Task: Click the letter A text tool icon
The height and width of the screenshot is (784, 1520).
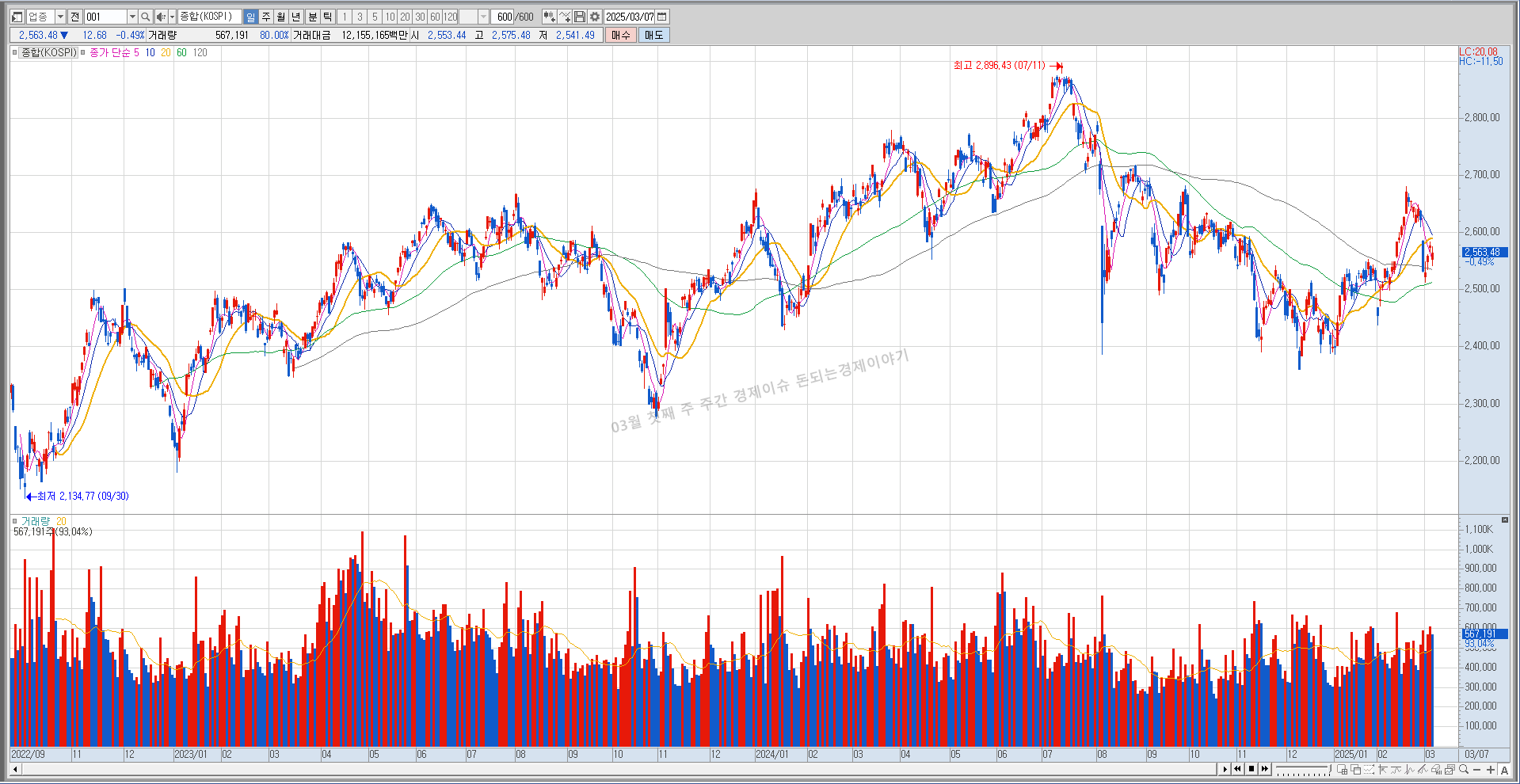Action: click(x=1504, y=770)
